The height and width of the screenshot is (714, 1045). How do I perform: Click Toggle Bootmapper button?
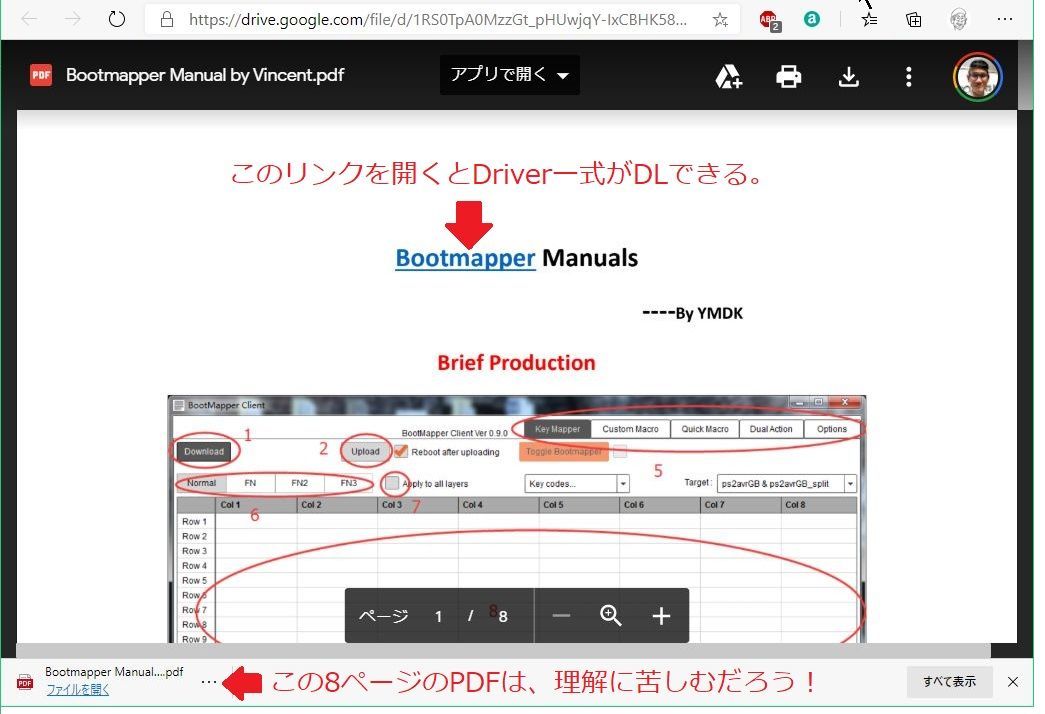click(564, 452)
